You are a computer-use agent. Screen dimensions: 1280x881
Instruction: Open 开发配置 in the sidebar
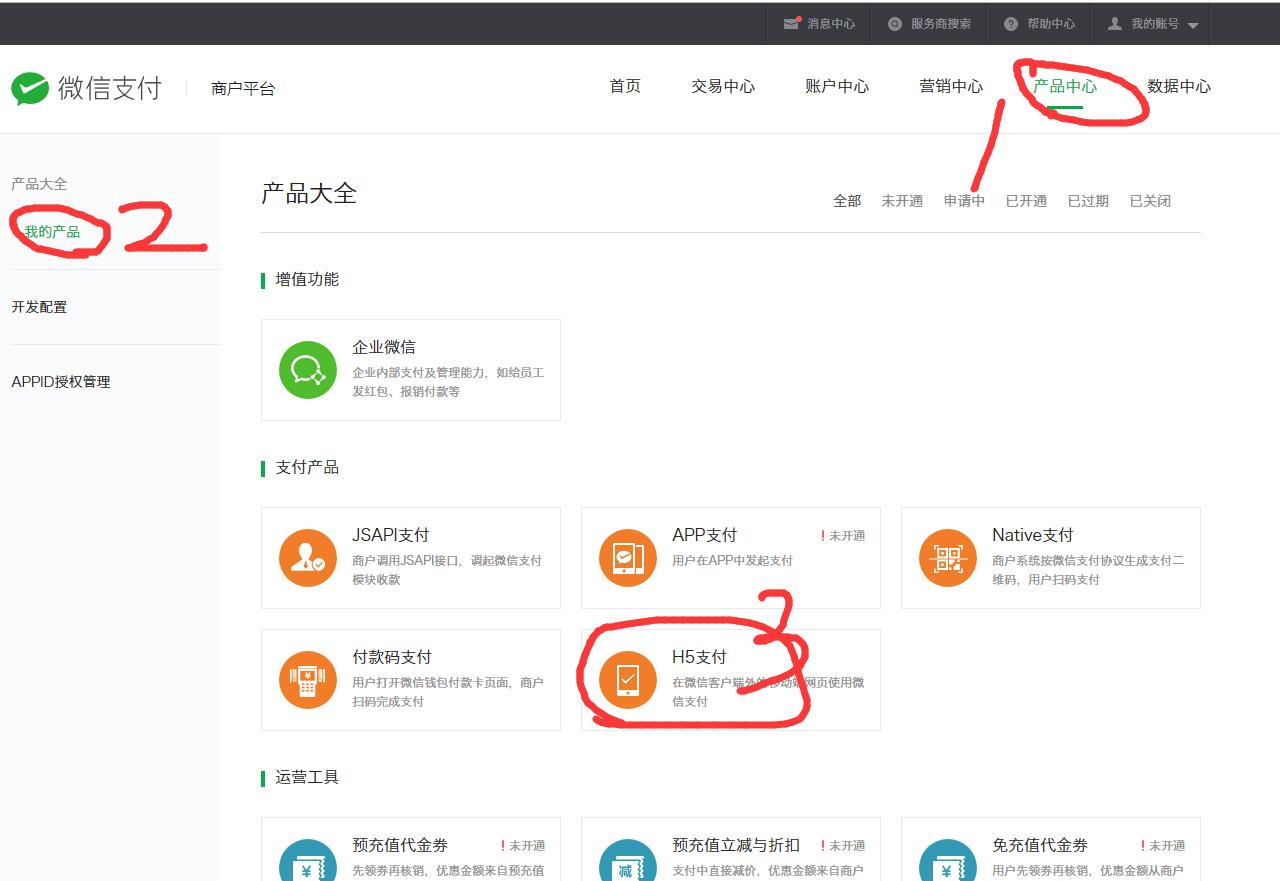click(39, 307)
